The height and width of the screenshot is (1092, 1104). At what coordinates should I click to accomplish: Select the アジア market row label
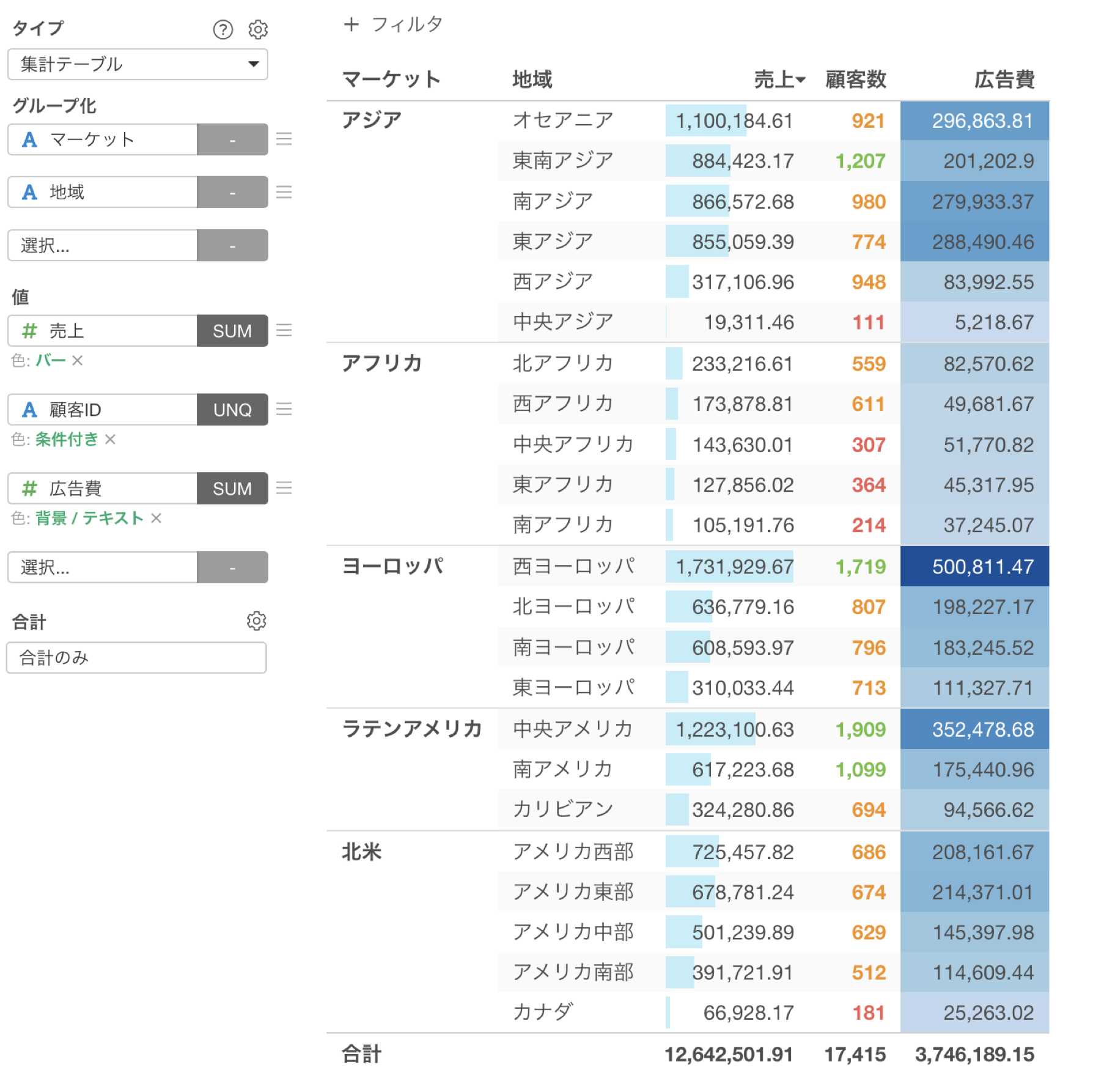click(x=372, y=120)
